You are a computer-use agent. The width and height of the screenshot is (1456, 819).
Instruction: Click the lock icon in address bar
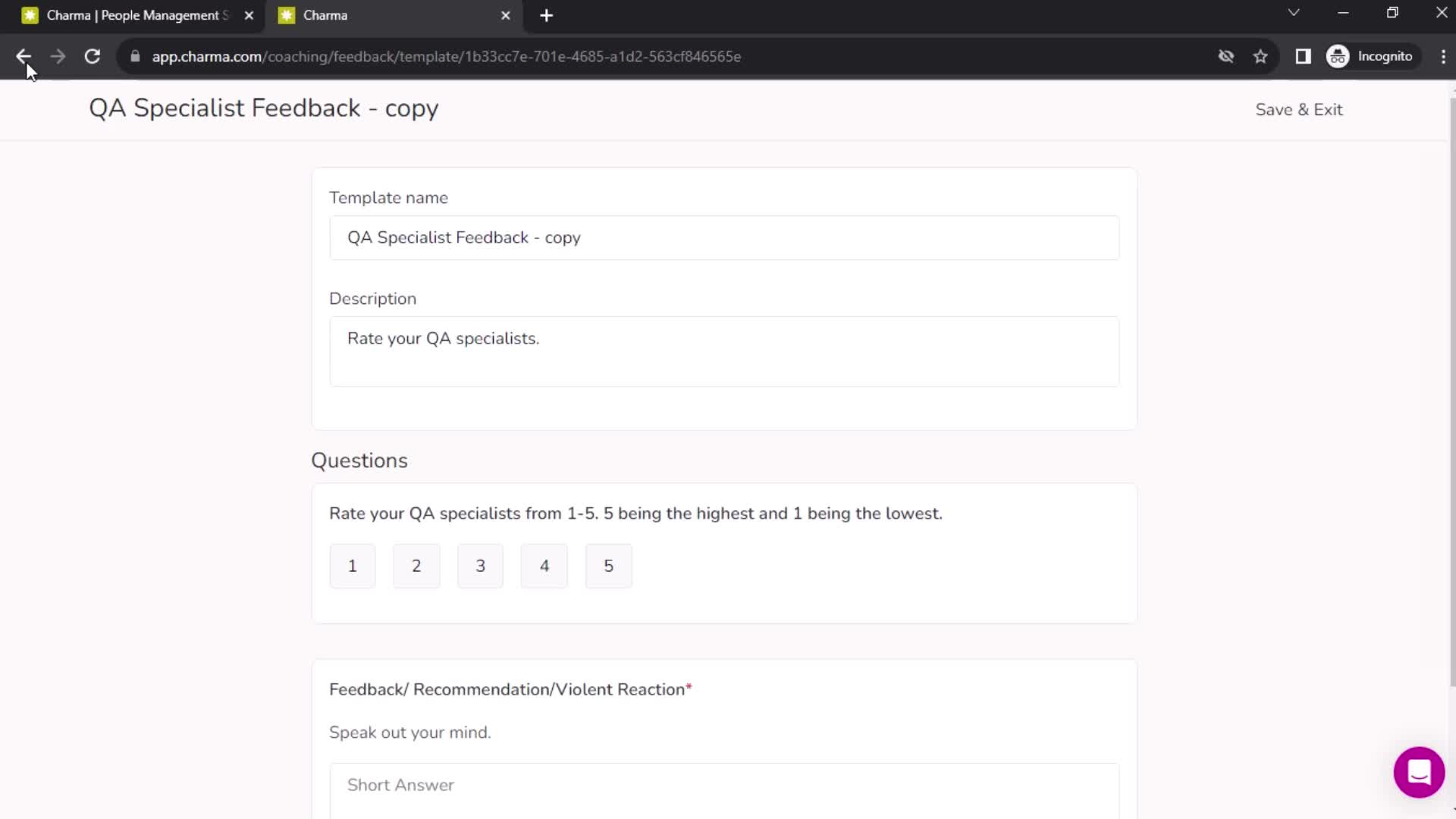click(135, 56)
